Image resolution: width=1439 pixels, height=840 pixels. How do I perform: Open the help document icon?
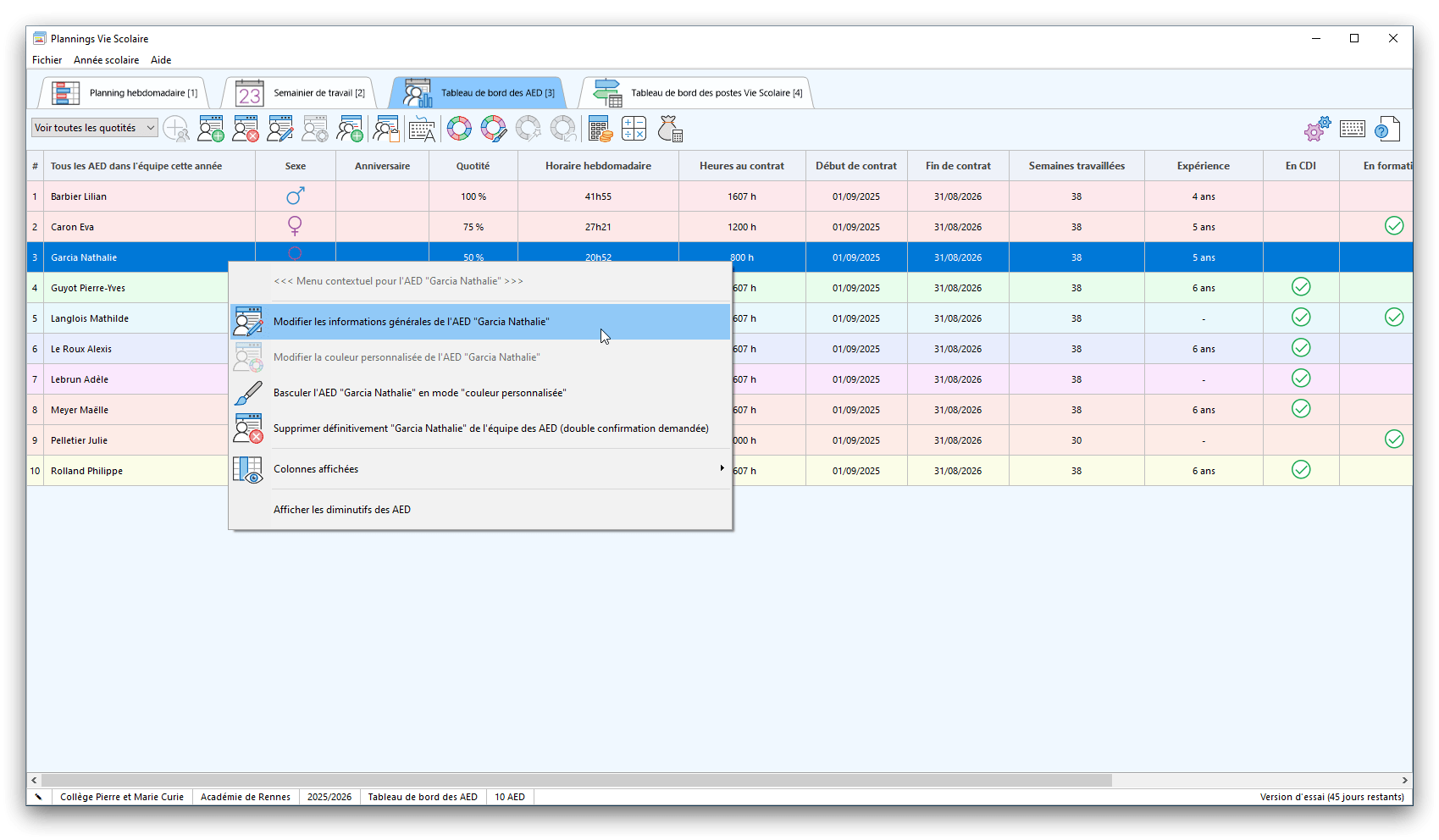(1386, 129)
